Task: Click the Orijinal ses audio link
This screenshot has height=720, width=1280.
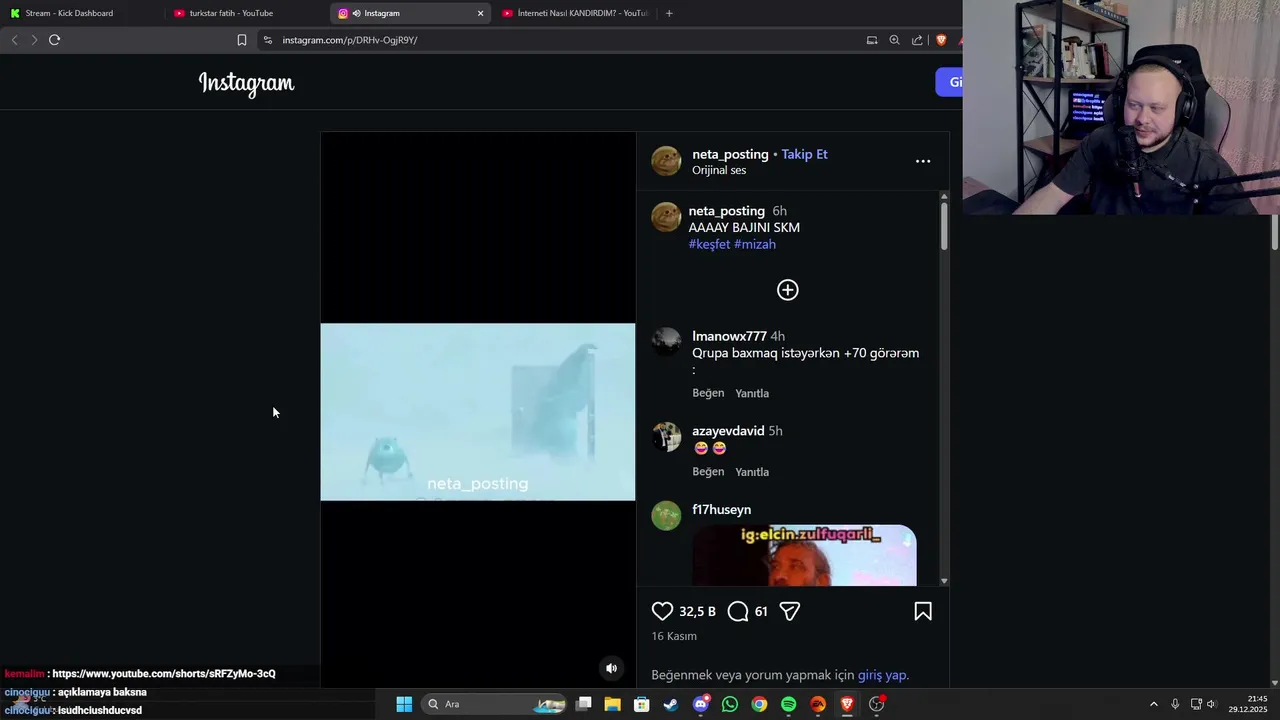Action: click(719, 170)
